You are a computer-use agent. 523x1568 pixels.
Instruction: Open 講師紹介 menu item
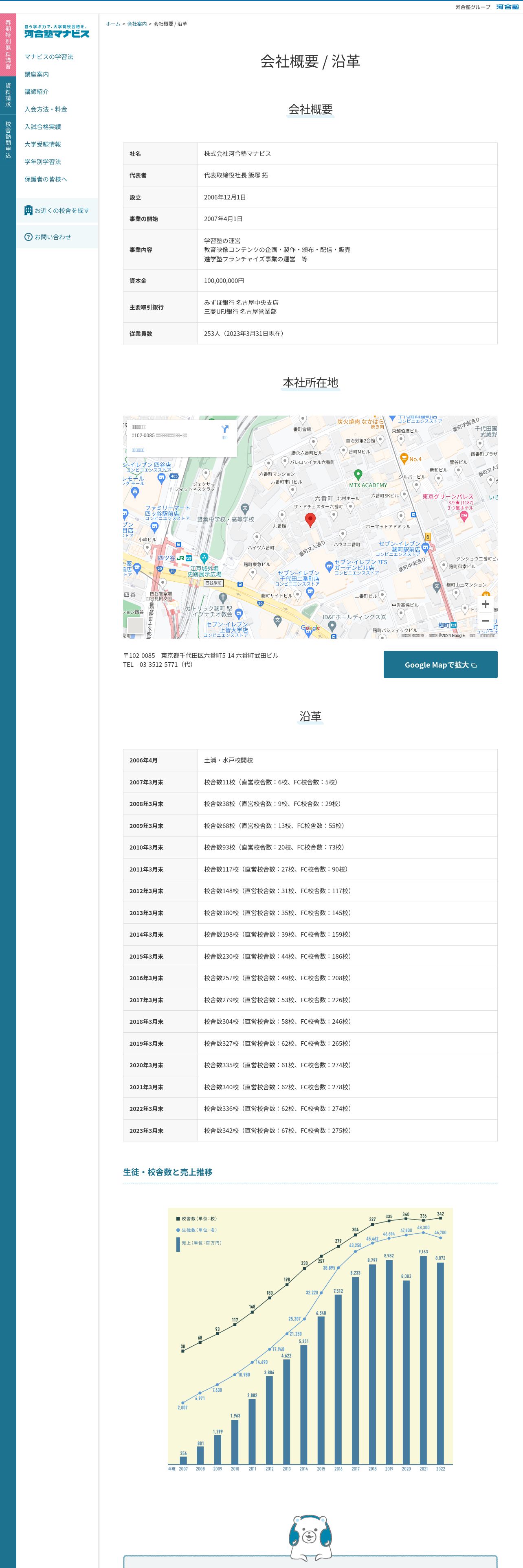tap(37, 92)
